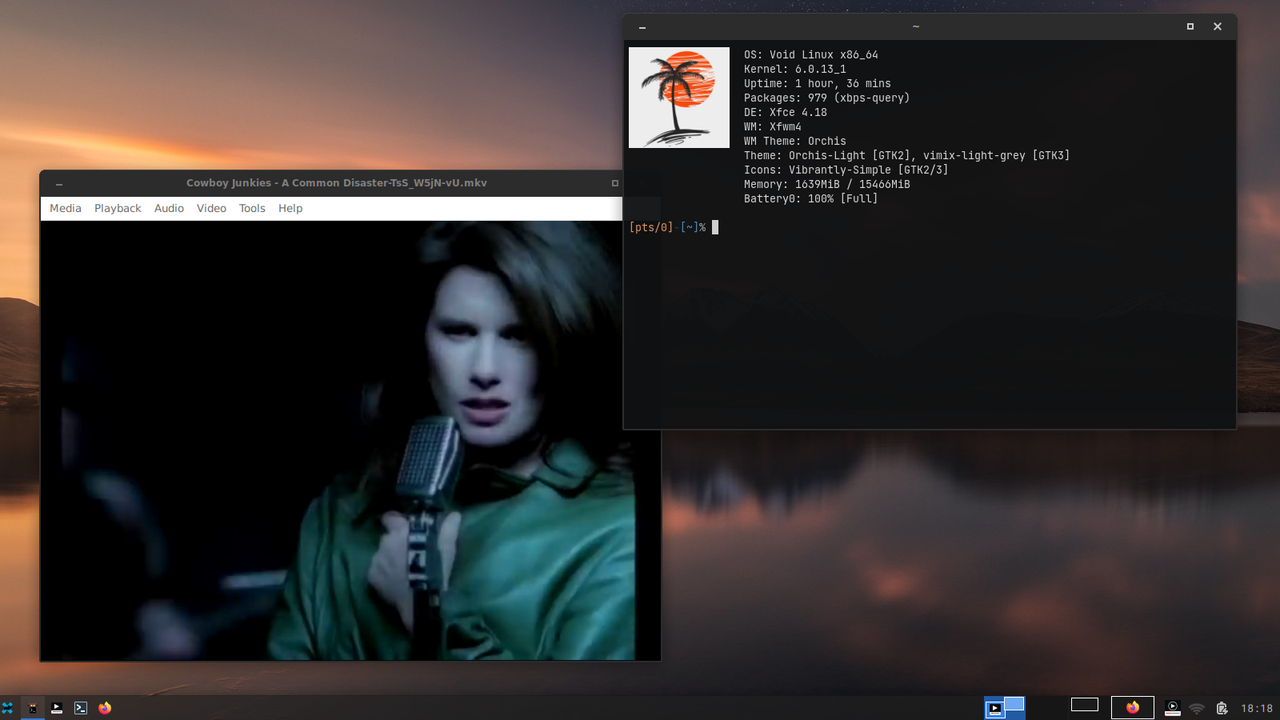Click the 'Kernel: 6.0.13_1' line
The image size is (1280, 720).
[795, 69]
